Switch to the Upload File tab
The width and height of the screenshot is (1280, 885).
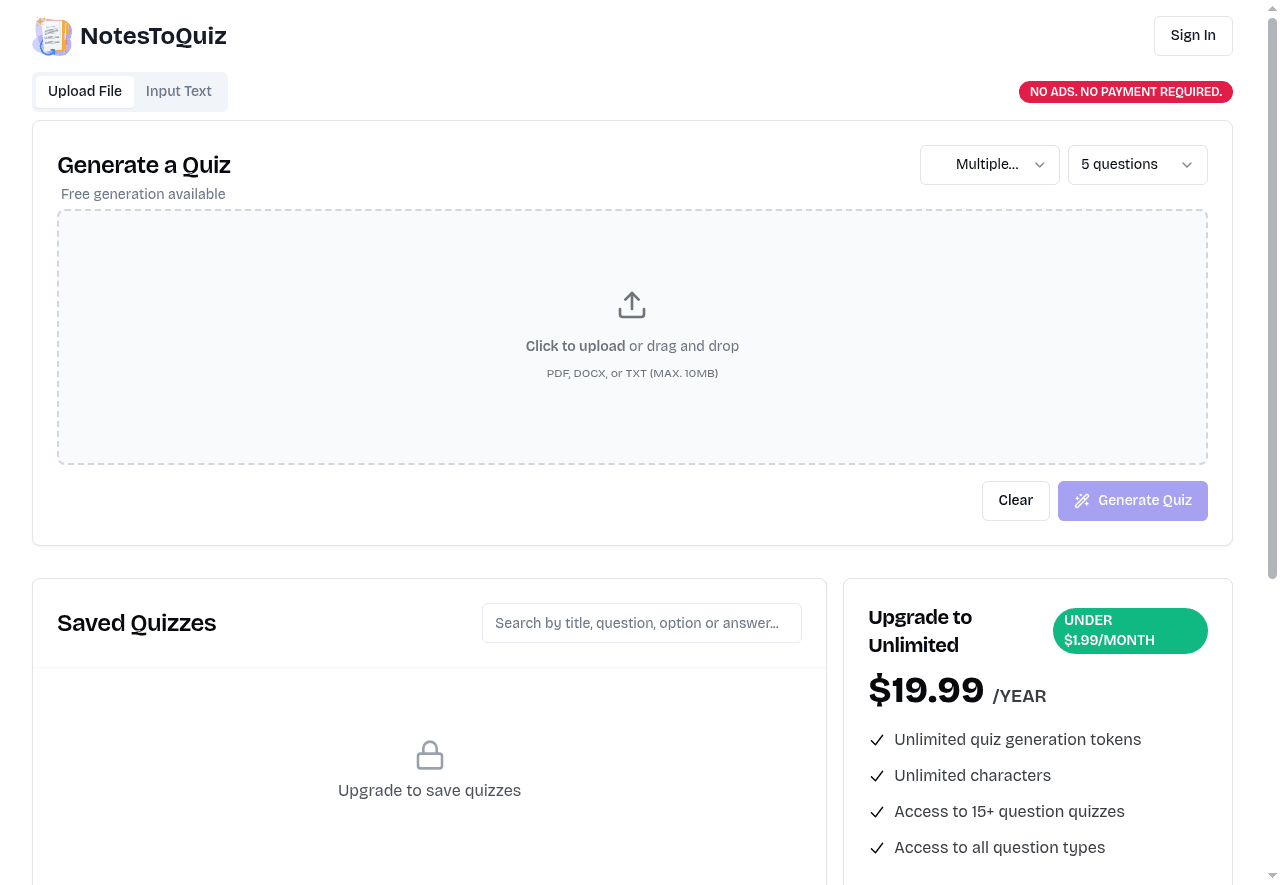(x=85, y=91)
